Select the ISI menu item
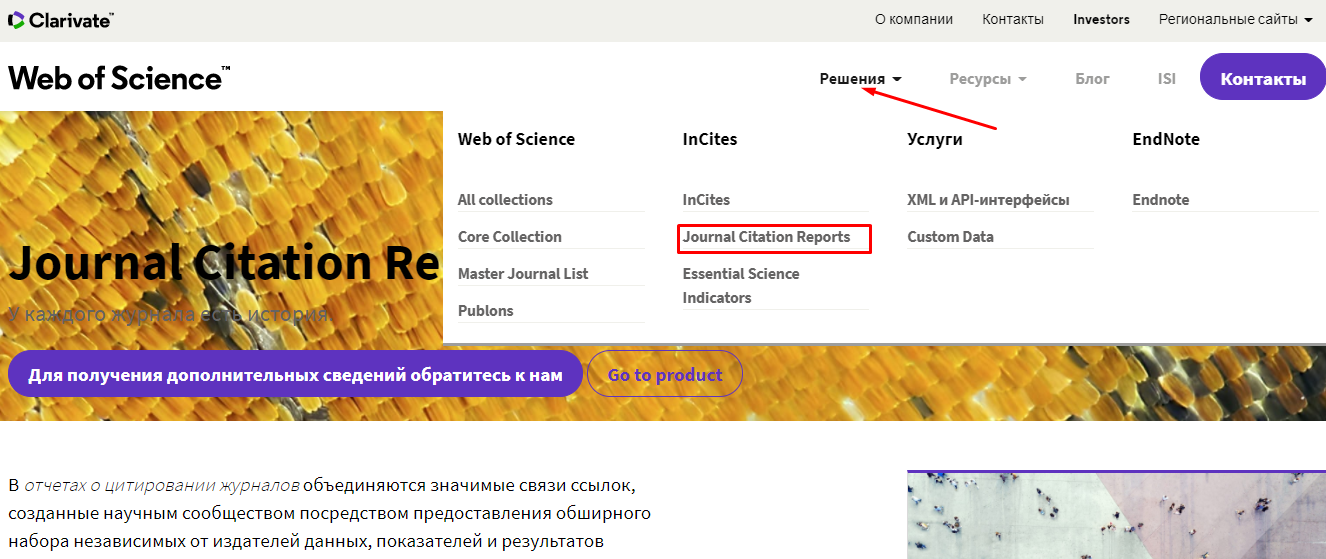 coord(1166,79)
